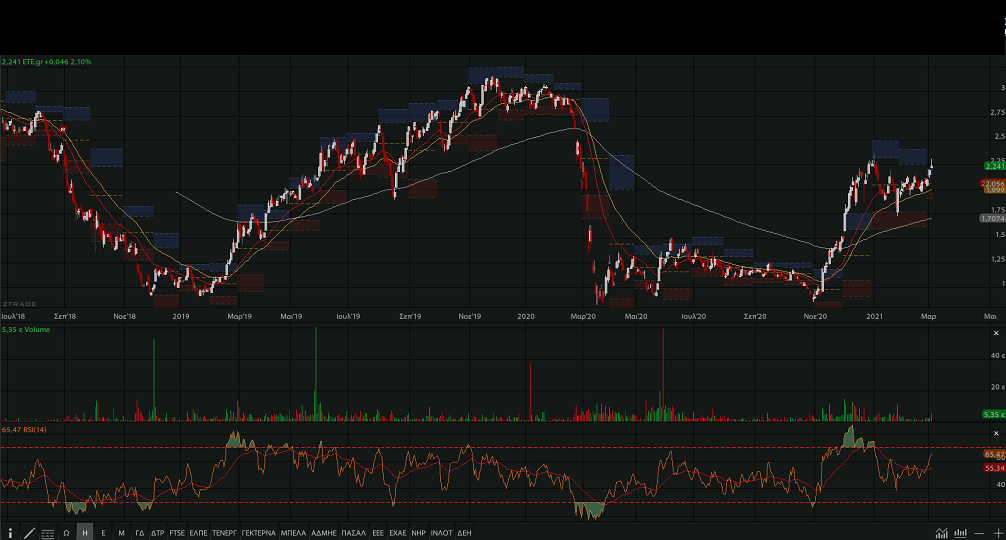Click the bar chart type icon

(961, 533)
